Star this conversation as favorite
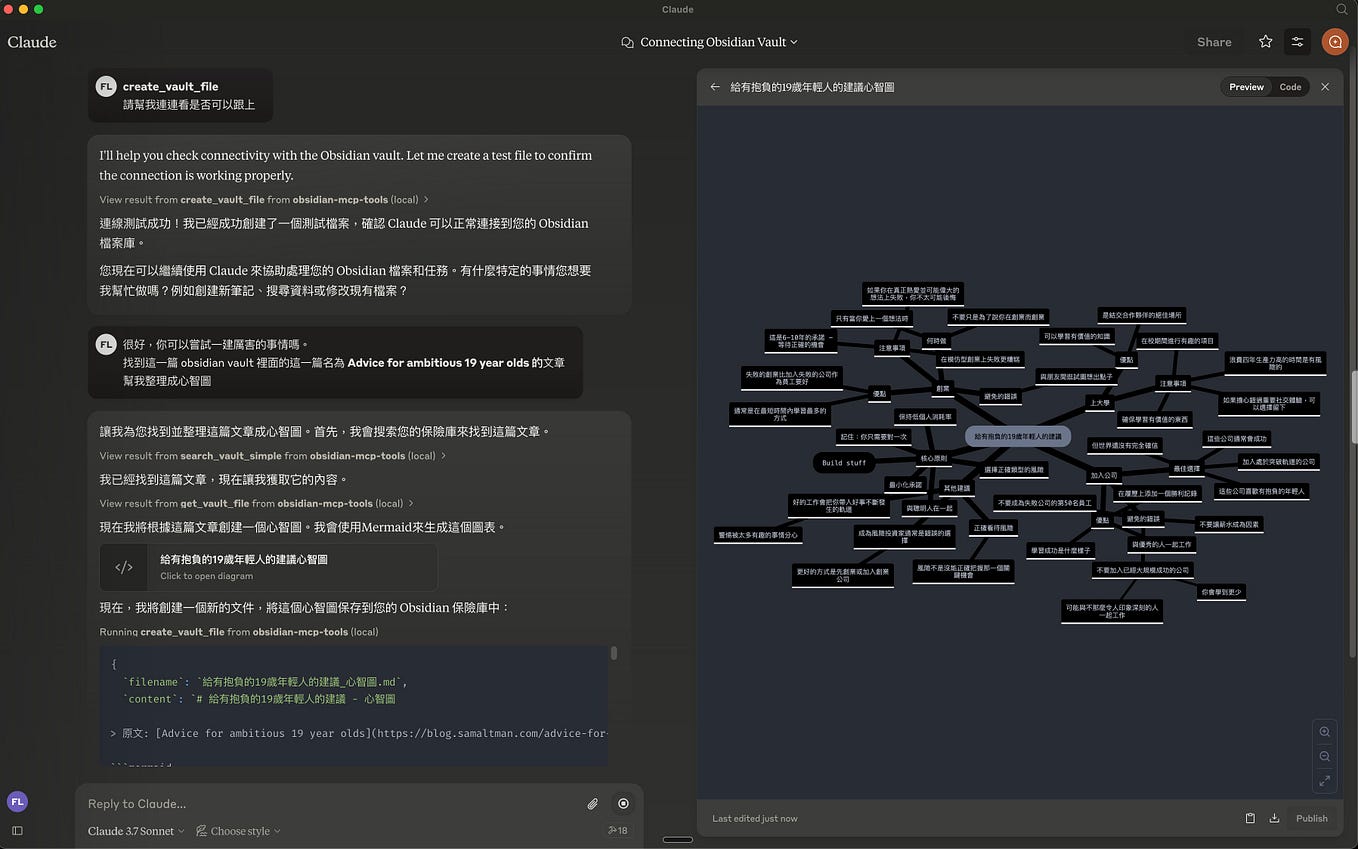This screenshot has height=849, width=1358. coord(1265,42)
